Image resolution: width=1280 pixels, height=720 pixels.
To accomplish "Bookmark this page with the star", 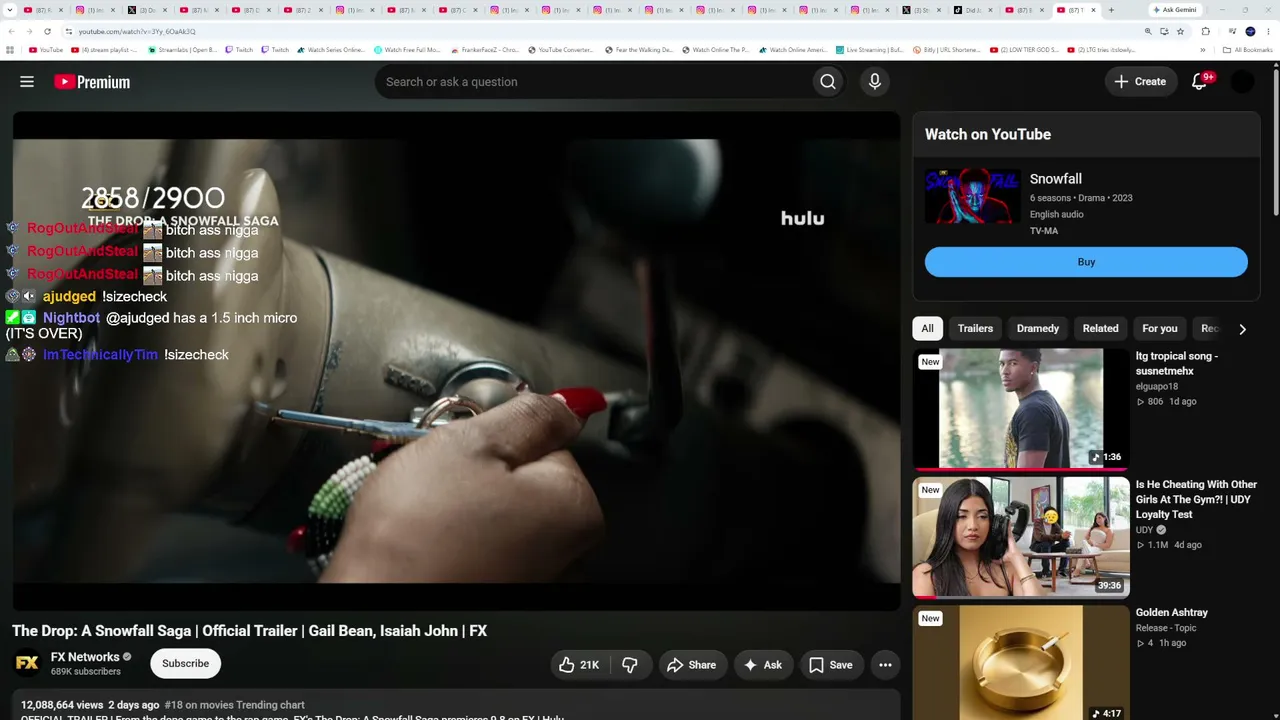I will point(1180,31).
